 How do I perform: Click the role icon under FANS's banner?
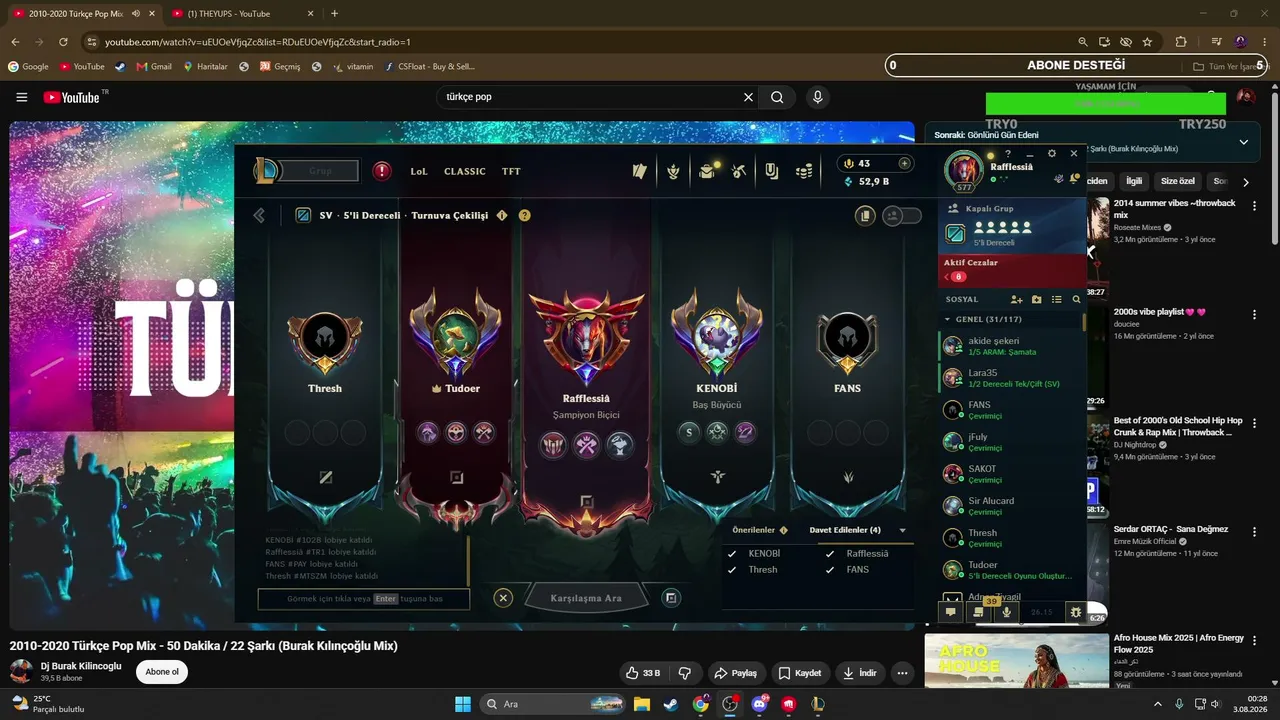click(848, 478)
